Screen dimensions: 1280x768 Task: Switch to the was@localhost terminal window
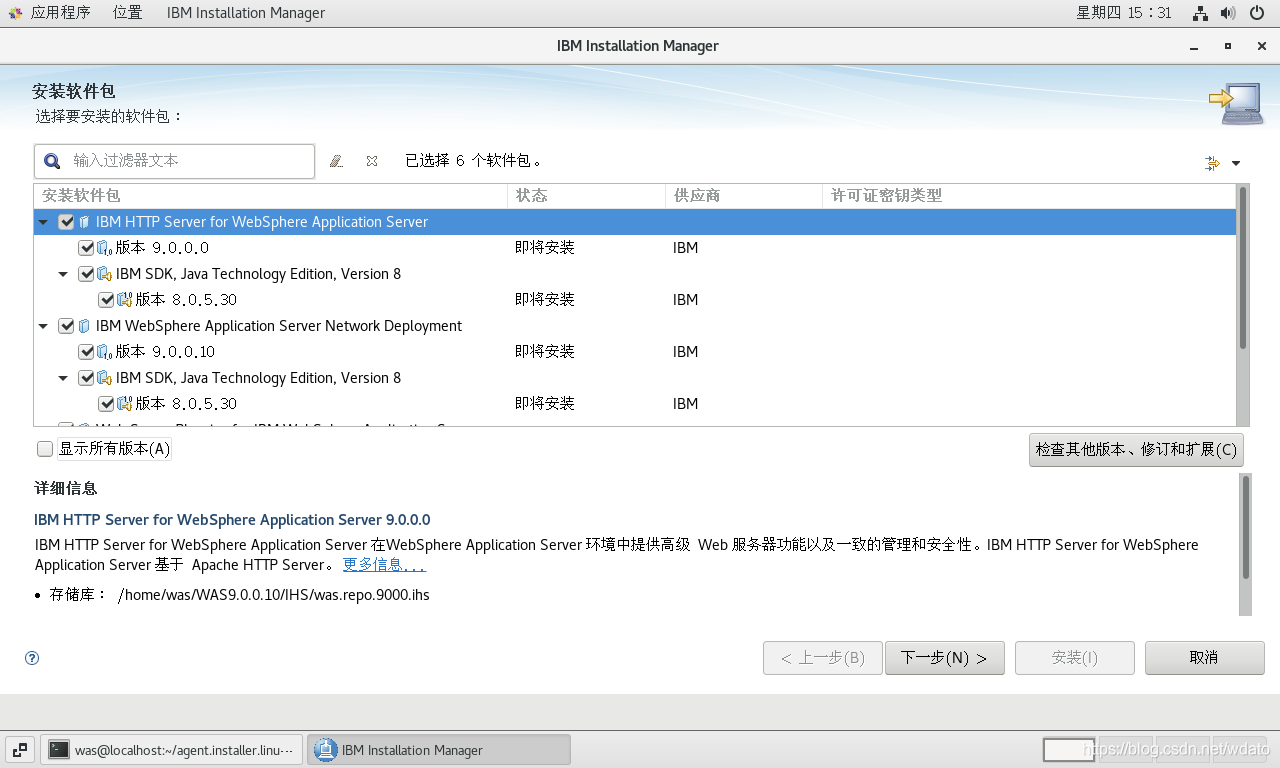[x=171, y=750]
